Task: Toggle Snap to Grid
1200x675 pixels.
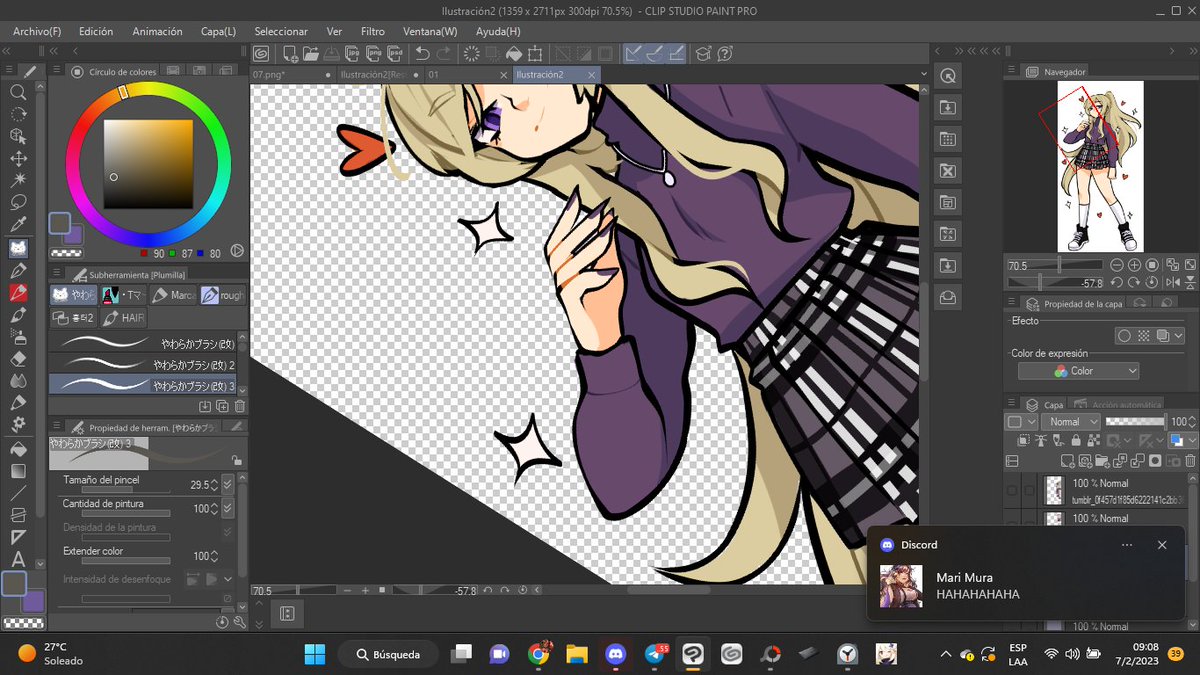Action: click(x=676, y=54)
